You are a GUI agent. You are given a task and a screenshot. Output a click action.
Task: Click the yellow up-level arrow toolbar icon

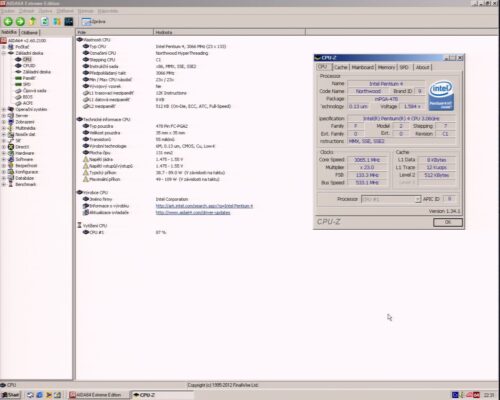click(32, 21)
